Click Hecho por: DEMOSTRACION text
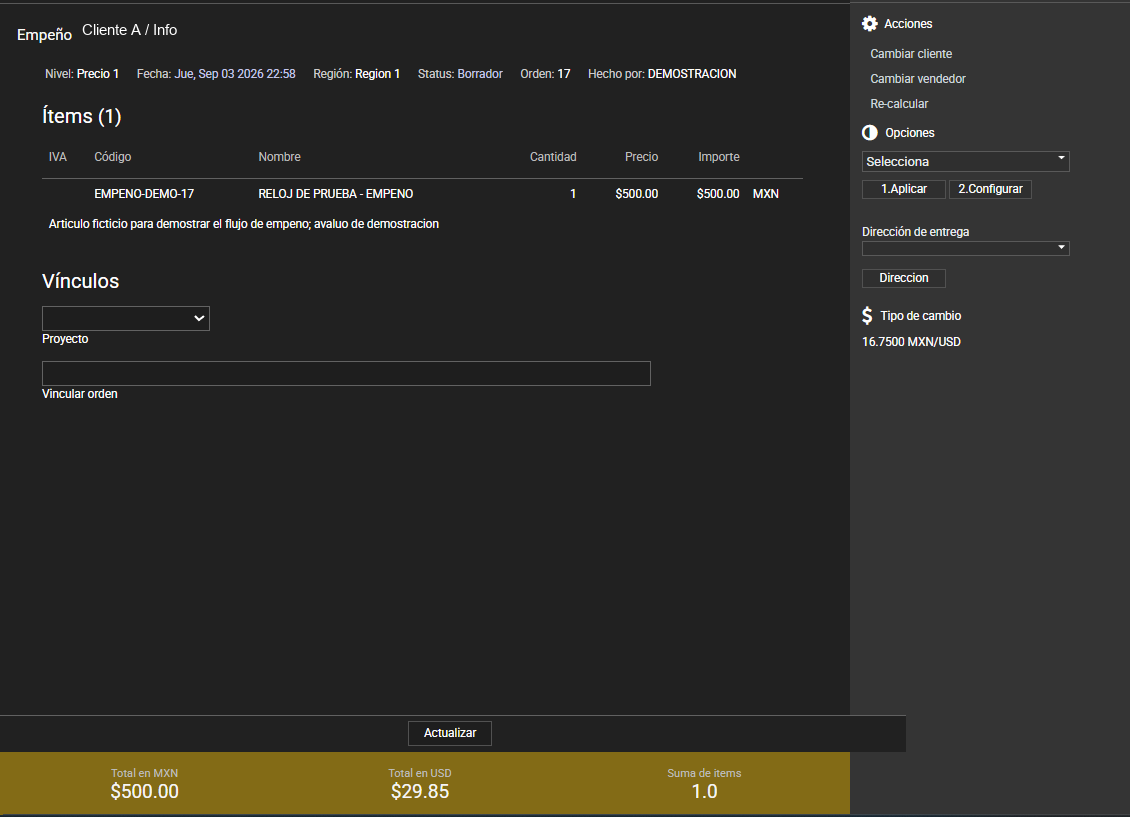 click(662, 74)
